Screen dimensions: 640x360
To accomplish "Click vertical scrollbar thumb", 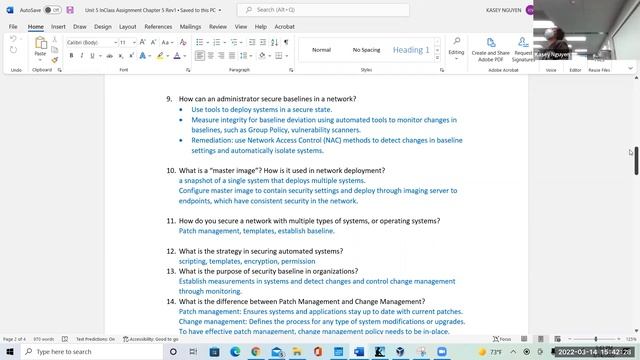I will tap(636, 160).
